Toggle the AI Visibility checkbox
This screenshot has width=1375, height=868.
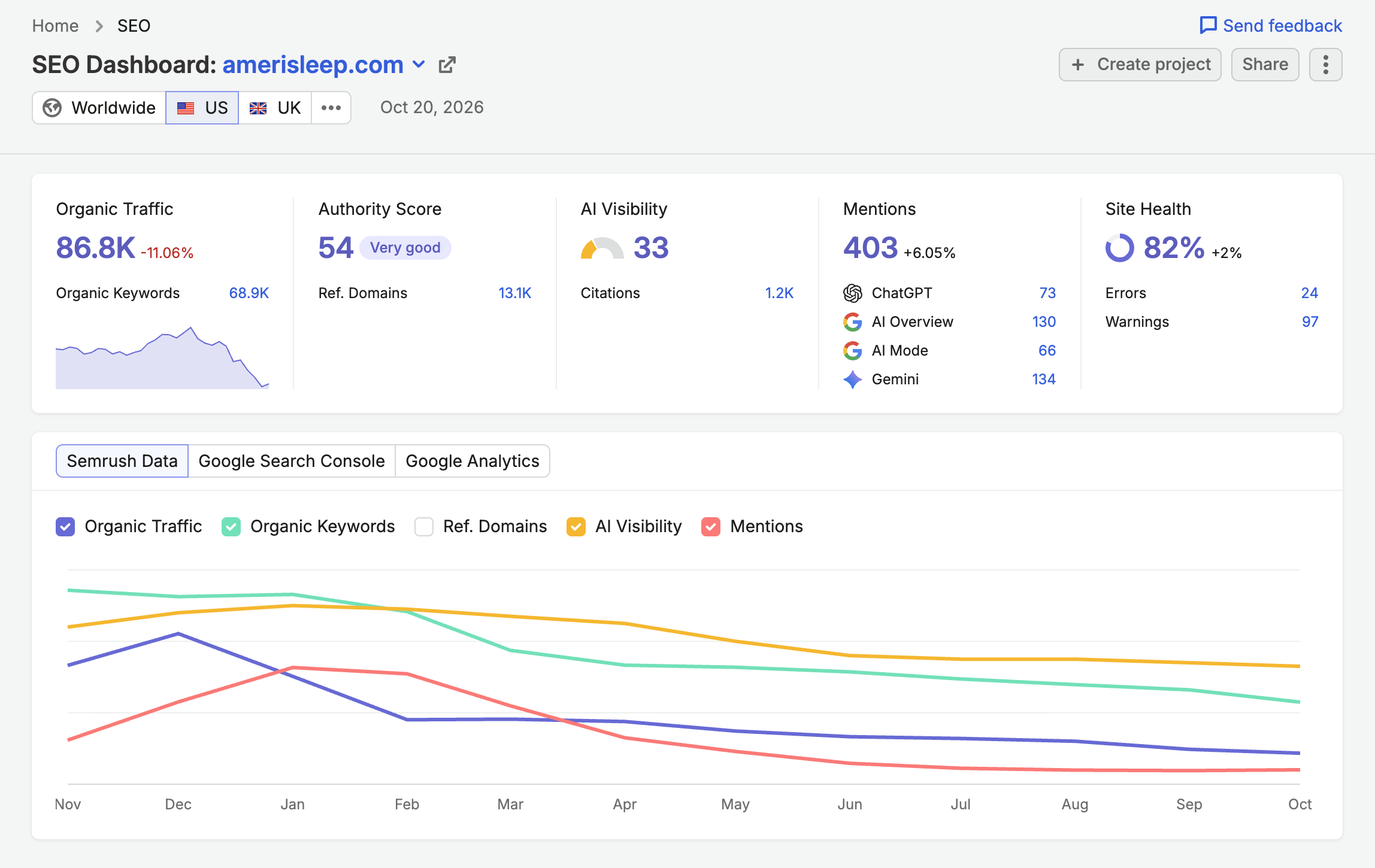pos(576,526)
